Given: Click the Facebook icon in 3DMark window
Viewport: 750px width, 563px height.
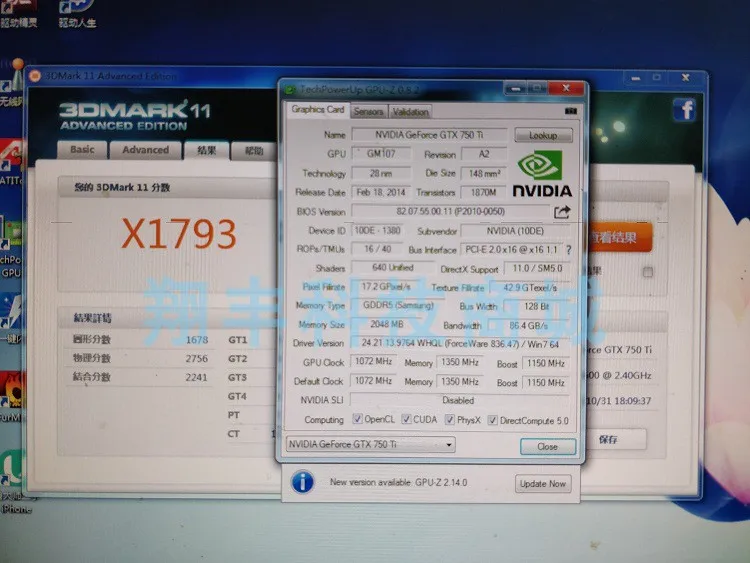Looking at the screenshot, I should [x=684, y=110].
